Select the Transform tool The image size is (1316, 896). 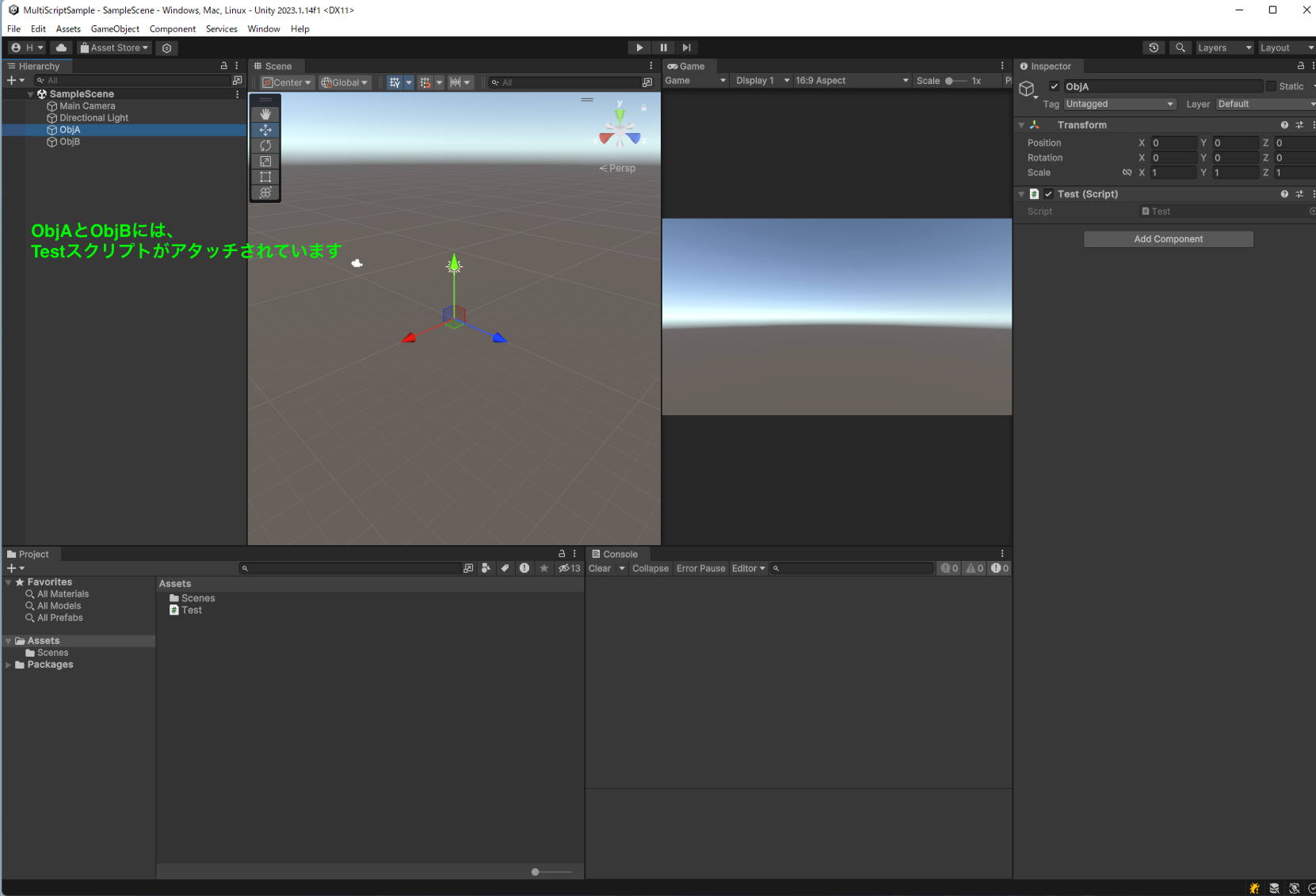point(265,193)
